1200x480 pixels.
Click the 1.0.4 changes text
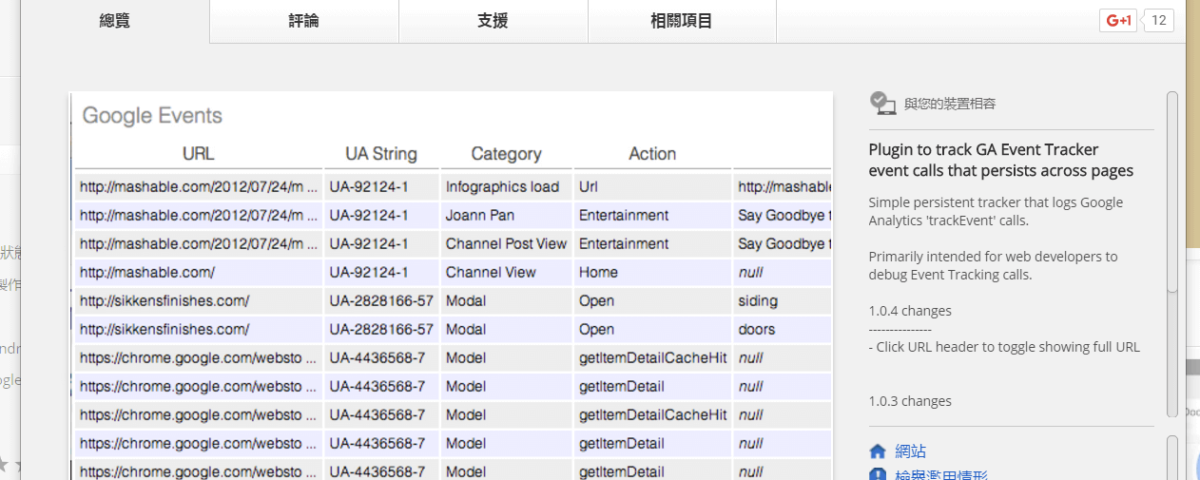pyautogui.click(x=910, y=311)
